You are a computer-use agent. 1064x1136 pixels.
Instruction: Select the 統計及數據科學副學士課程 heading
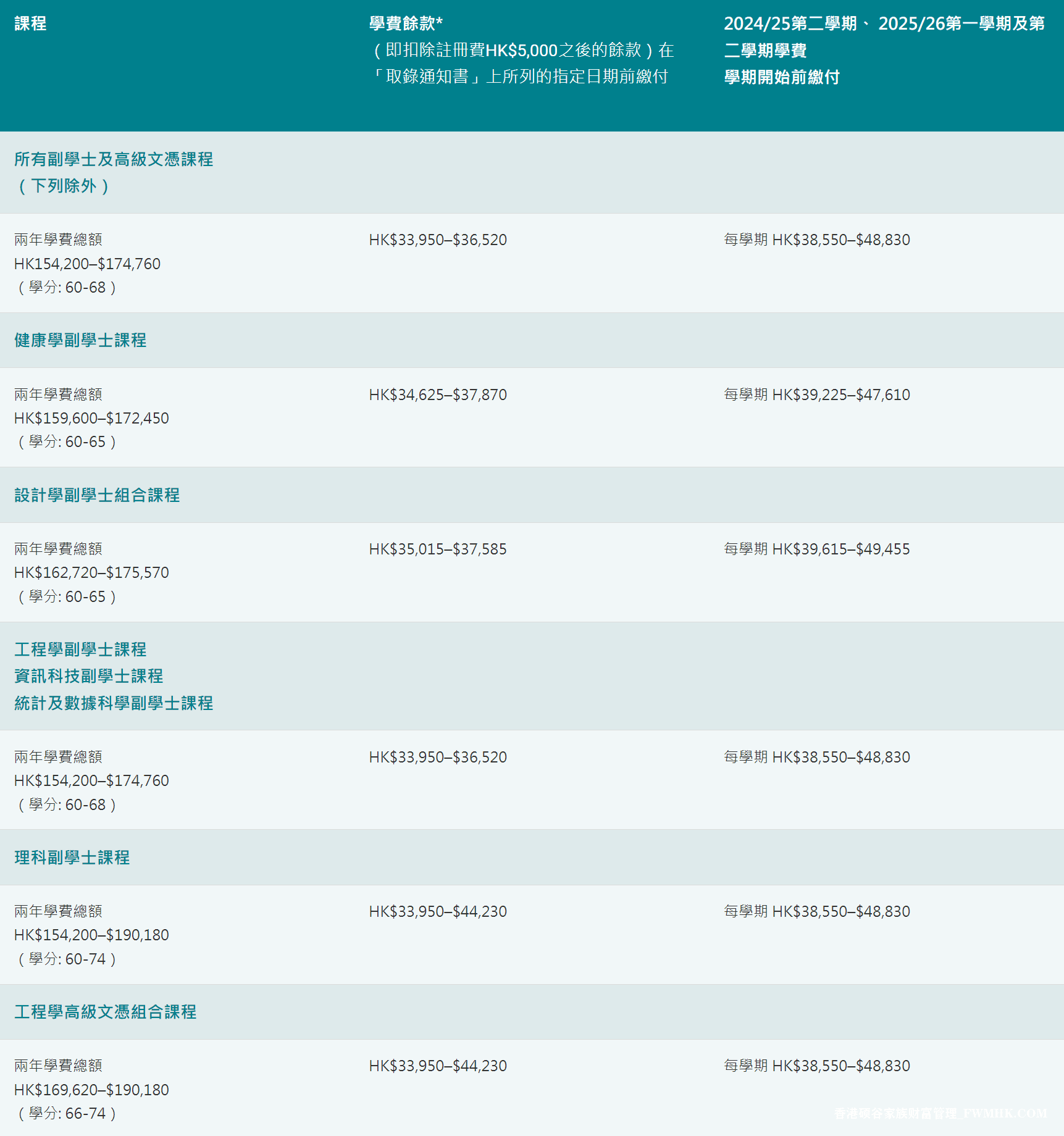tap(114, 703)
